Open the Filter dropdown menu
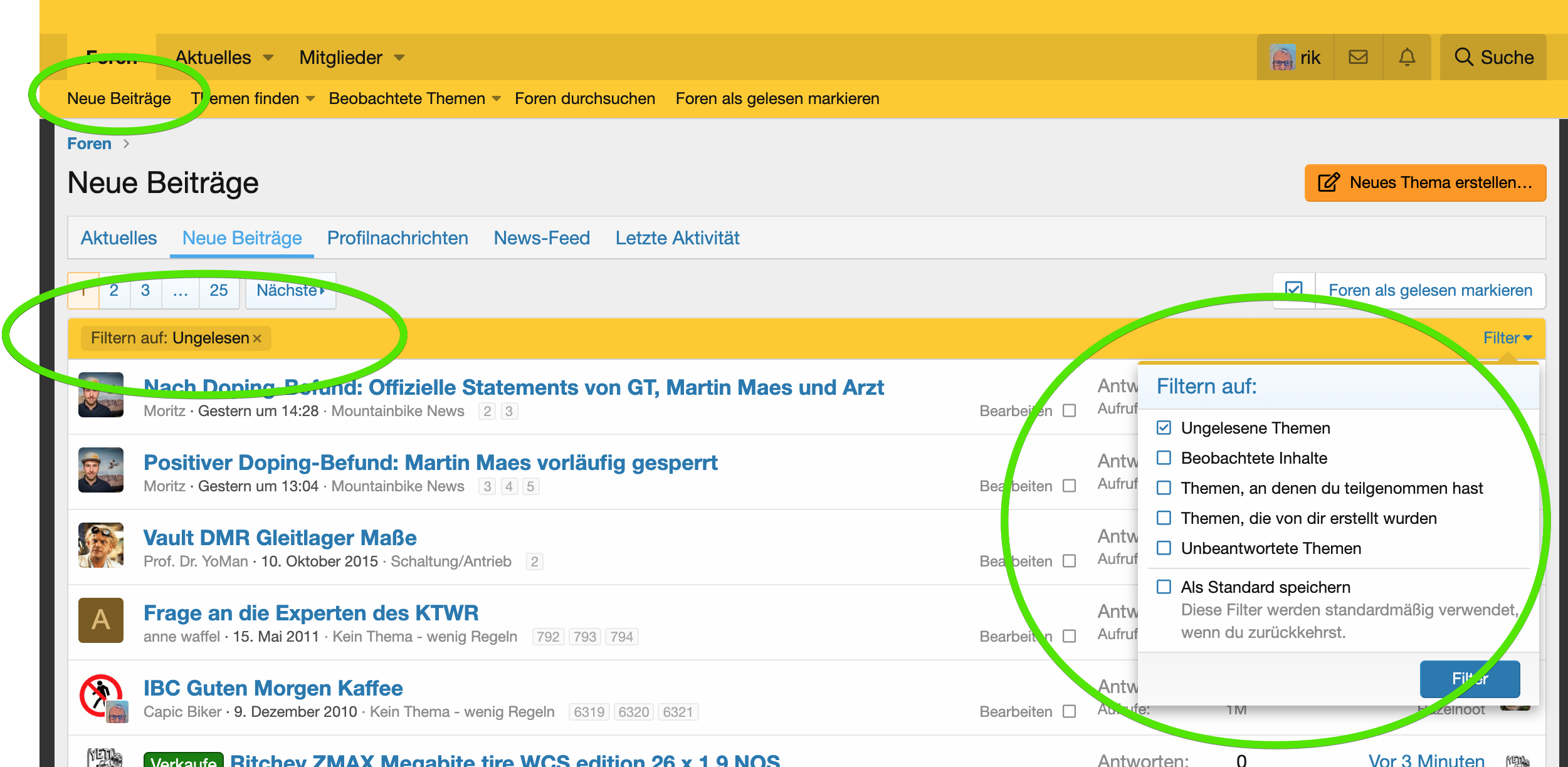This screenshot has width=1568, height=767. tap(1507, 338)
